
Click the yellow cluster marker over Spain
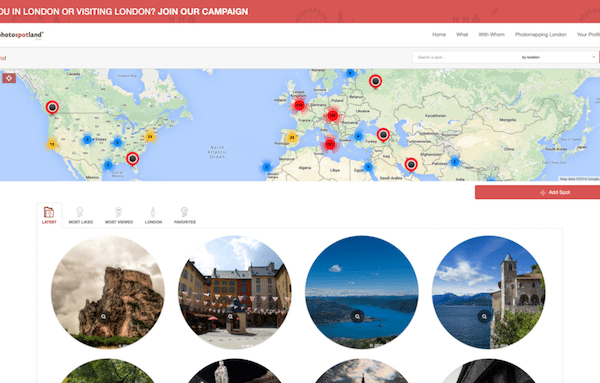[292, 137]
